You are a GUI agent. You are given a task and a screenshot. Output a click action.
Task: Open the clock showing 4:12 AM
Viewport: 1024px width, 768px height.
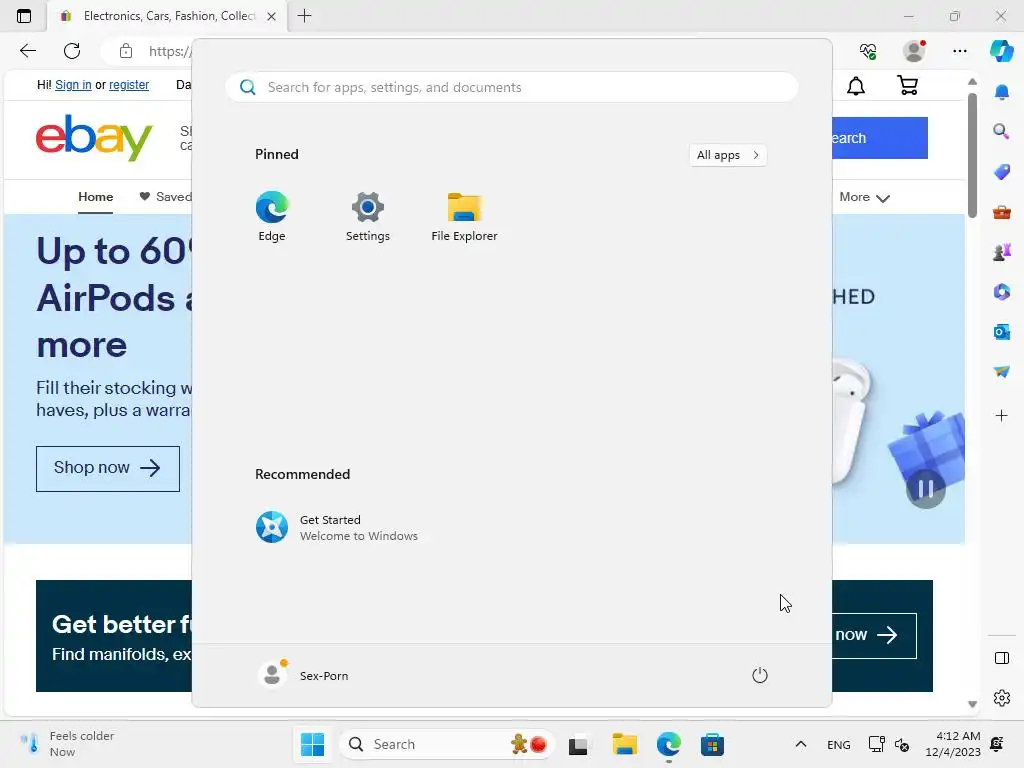(953, 744)
